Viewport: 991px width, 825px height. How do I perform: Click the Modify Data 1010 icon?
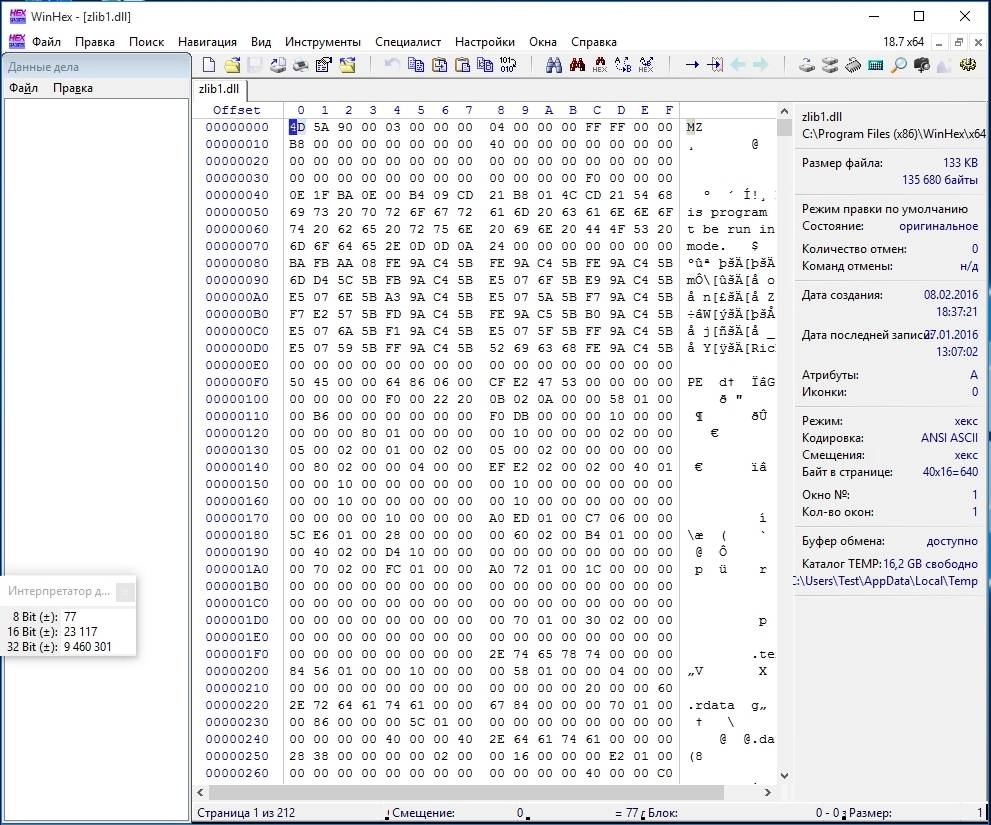508,64
